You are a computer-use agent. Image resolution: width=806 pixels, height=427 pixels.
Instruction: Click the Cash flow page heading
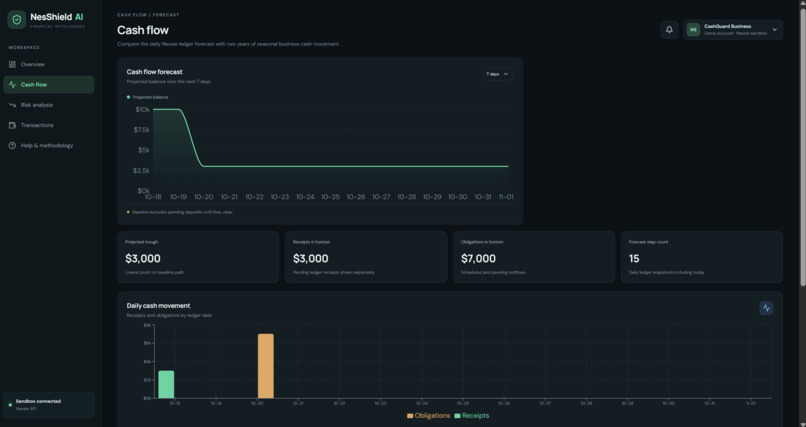(143, 30)
